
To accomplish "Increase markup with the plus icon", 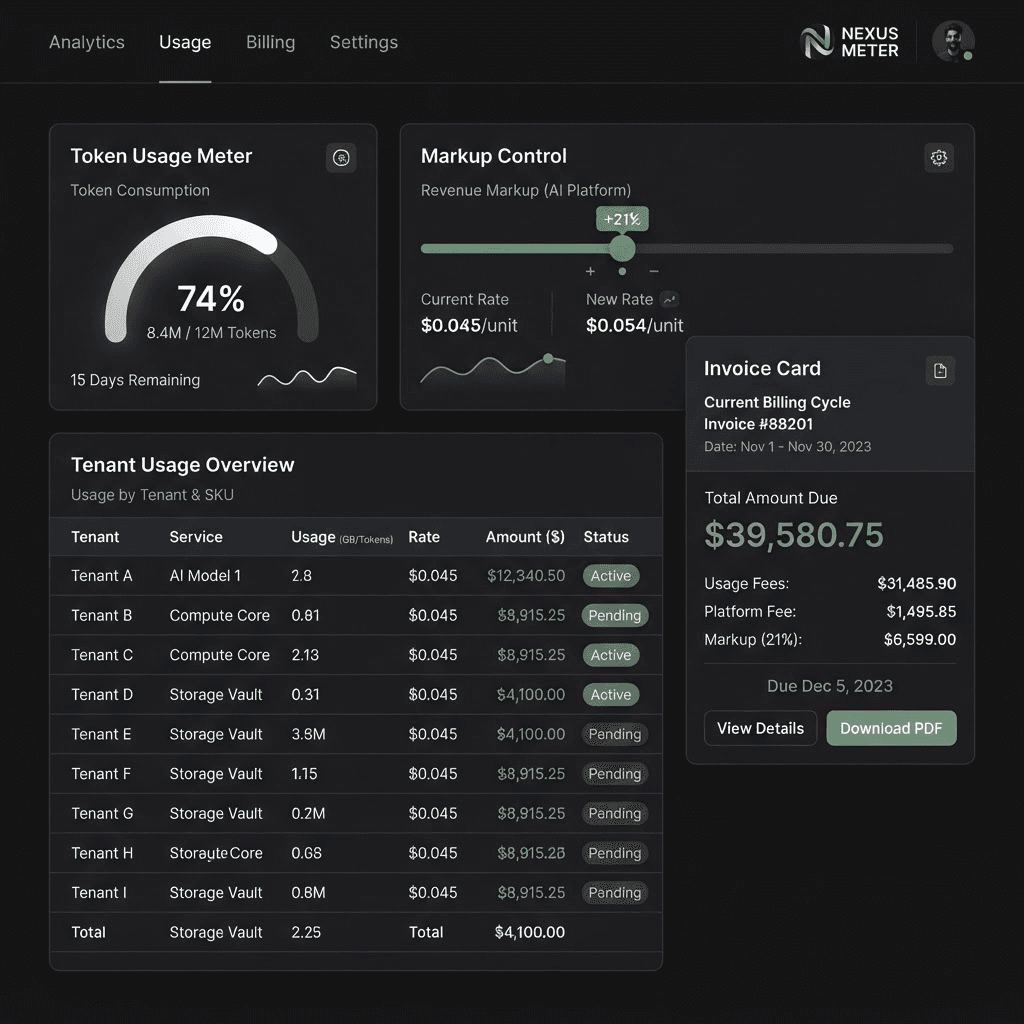I will point(590,271).
